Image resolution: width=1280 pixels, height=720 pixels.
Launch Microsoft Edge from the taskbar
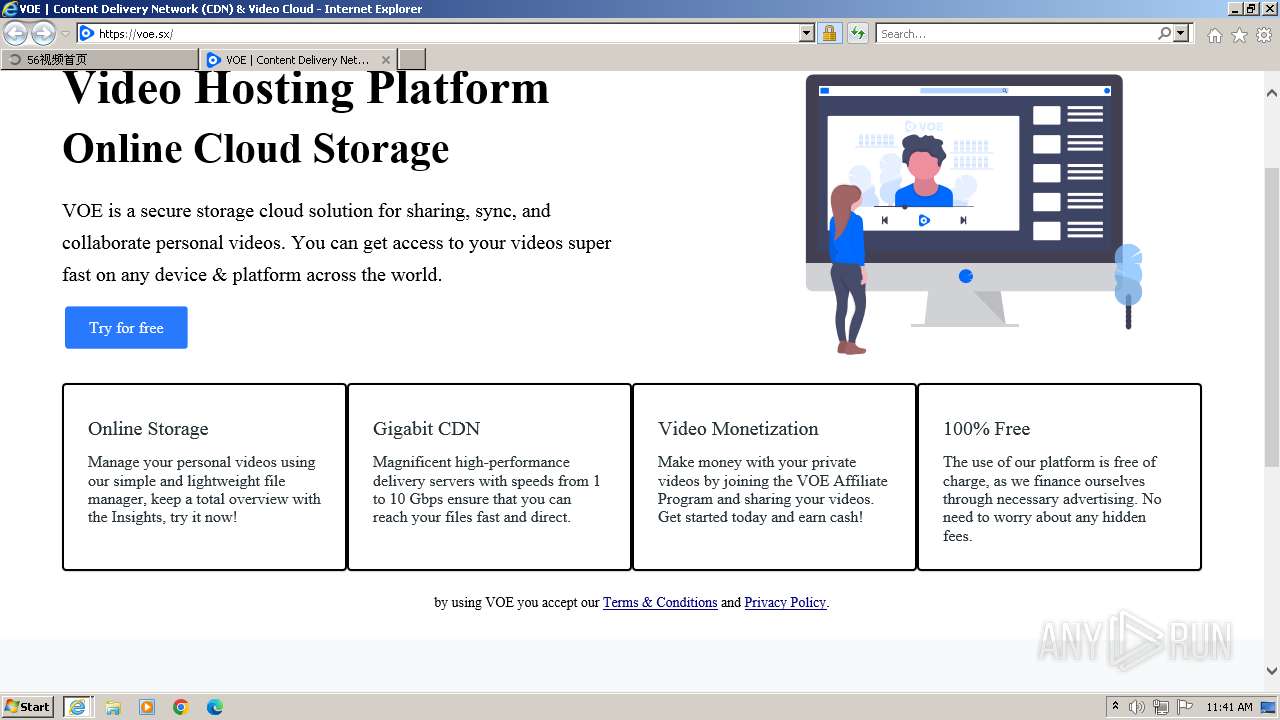215,707
